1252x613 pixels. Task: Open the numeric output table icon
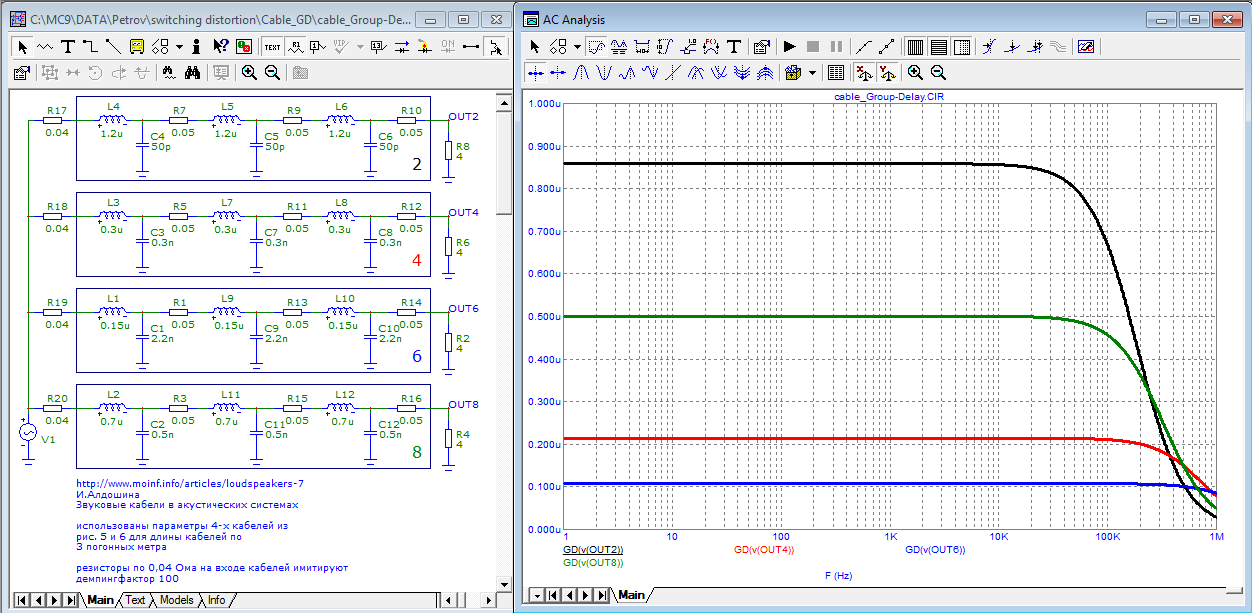(x=837, y=73)
